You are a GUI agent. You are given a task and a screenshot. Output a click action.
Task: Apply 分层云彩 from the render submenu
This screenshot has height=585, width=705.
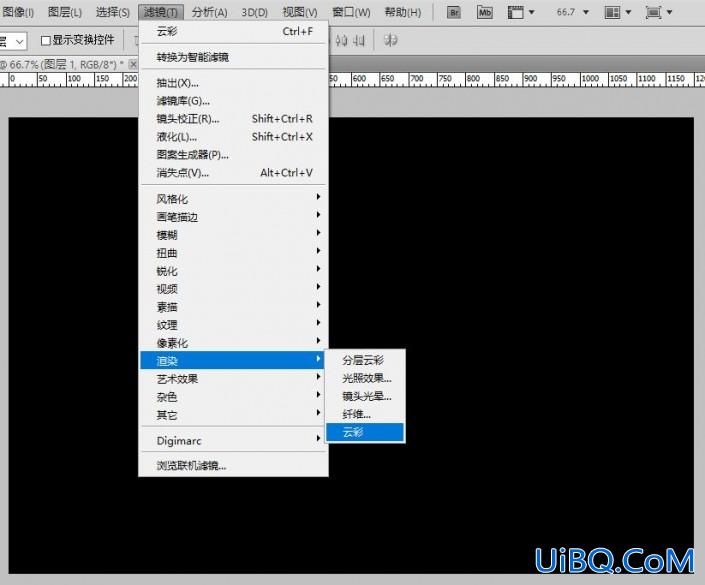(365, 360)
